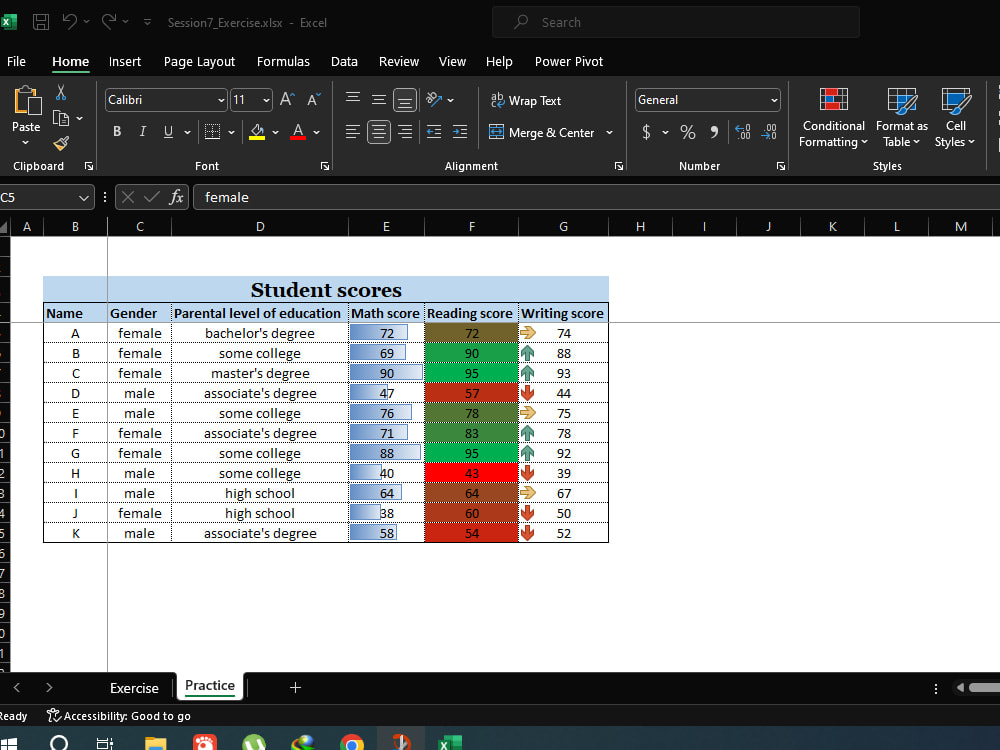Click the Redo arrow icon
The height and width of the screenshot is (750, 1000).
(109, 22)
